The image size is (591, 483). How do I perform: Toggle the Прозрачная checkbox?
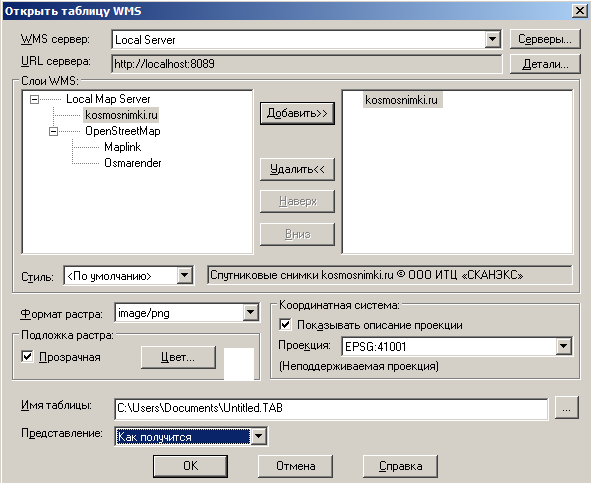[x=28, y=357]
